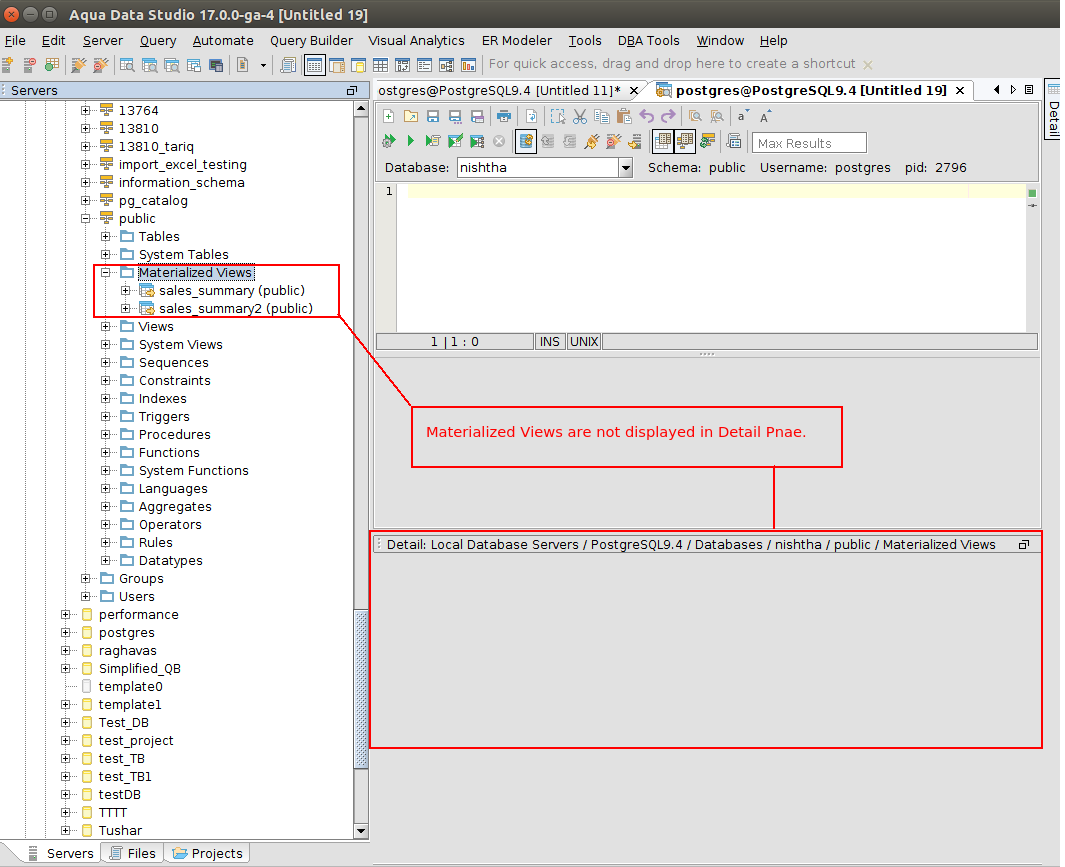Click the tab list button

[x=1029, y=90]
